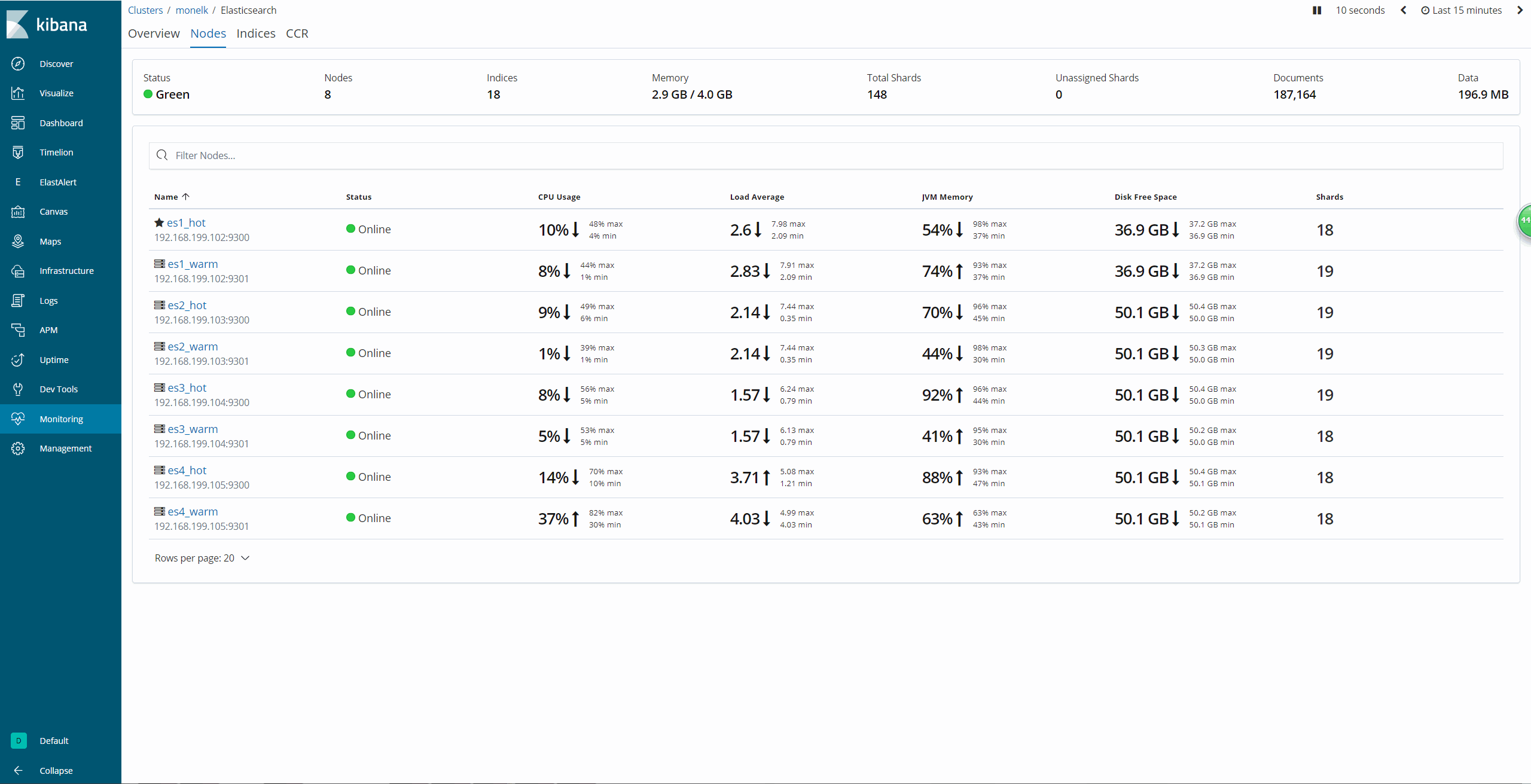Pause auto-refresh with the pause button
Viewport: 1531px width, 784px height.
[1316, 10]
